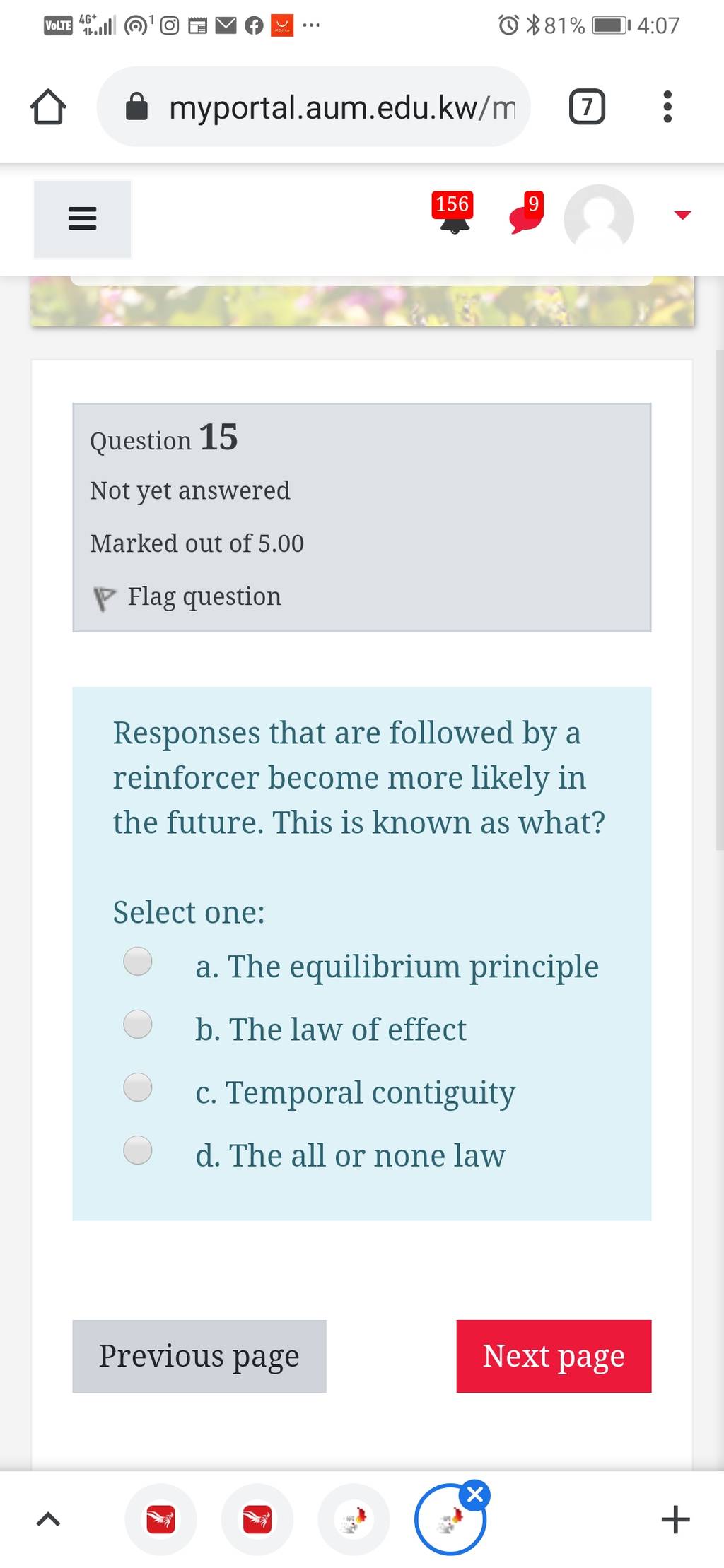Go to Previous page
The image size is (724, 1568).
coord(199,1356)
